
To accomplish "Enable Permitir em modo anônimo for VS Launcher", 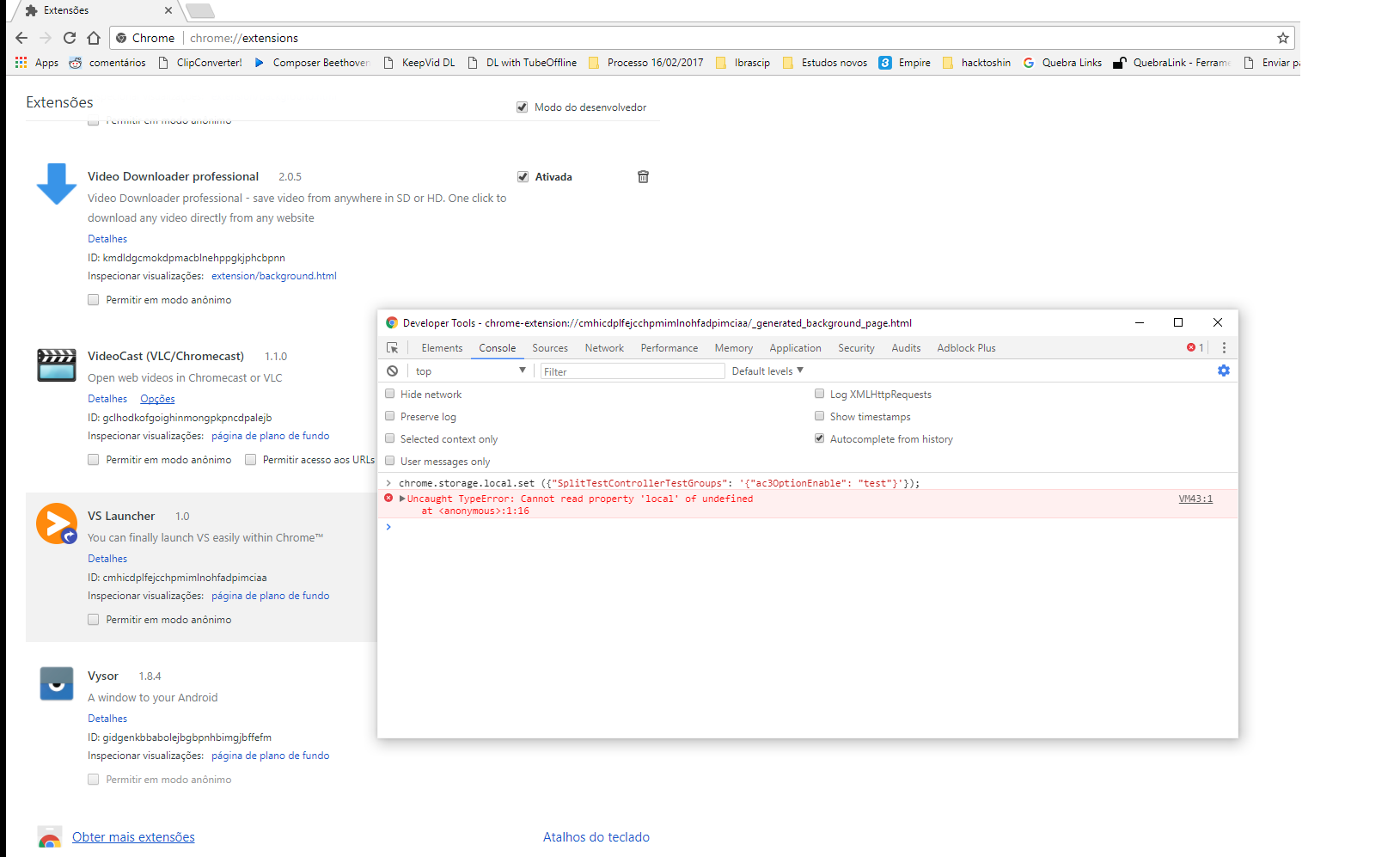I will (93, 620).
